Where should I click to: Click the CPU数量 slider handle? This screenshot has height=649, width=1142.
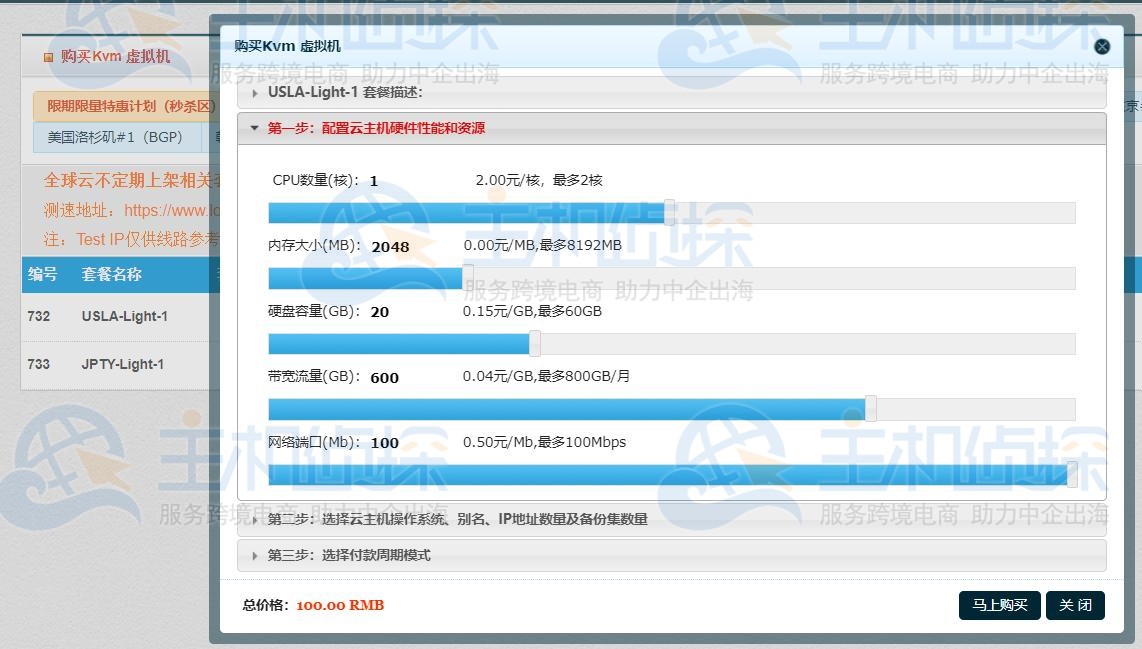point(669,212)
